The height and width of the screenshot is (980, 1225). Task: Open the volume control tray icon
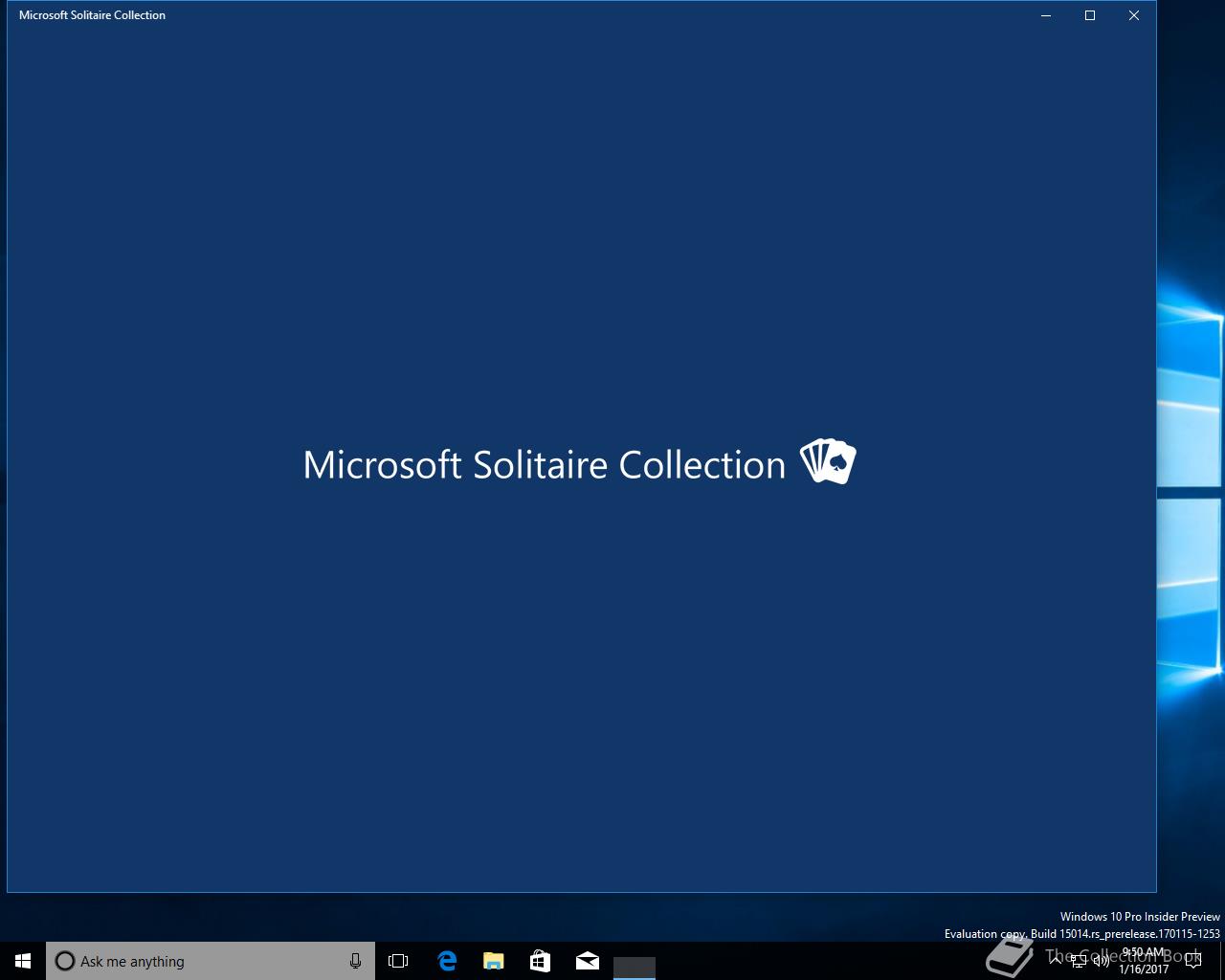coord(1102,961)
